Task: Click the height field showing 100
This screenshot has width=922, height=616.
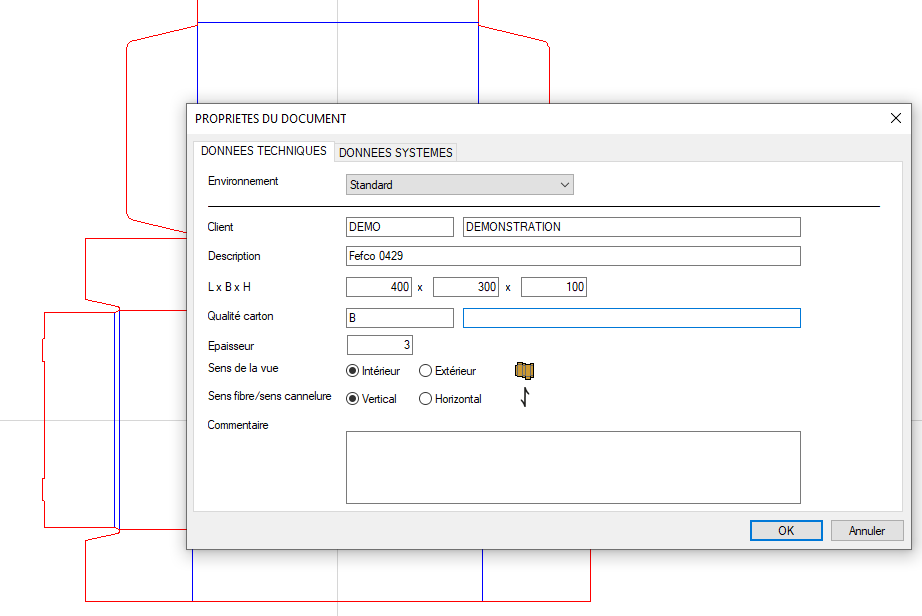Action: coord(554,287)
